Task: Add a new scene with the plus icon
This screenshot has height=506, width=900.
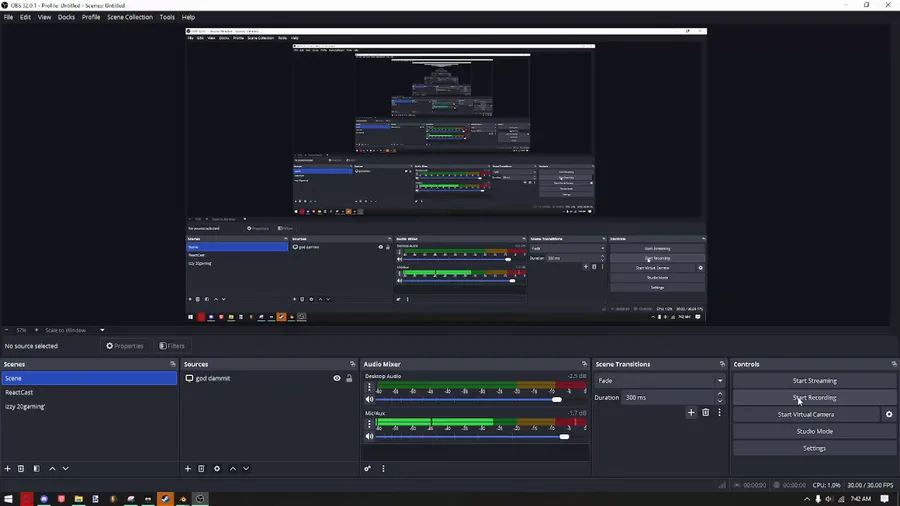Action: pyautogui.click(x=7, y=469)
